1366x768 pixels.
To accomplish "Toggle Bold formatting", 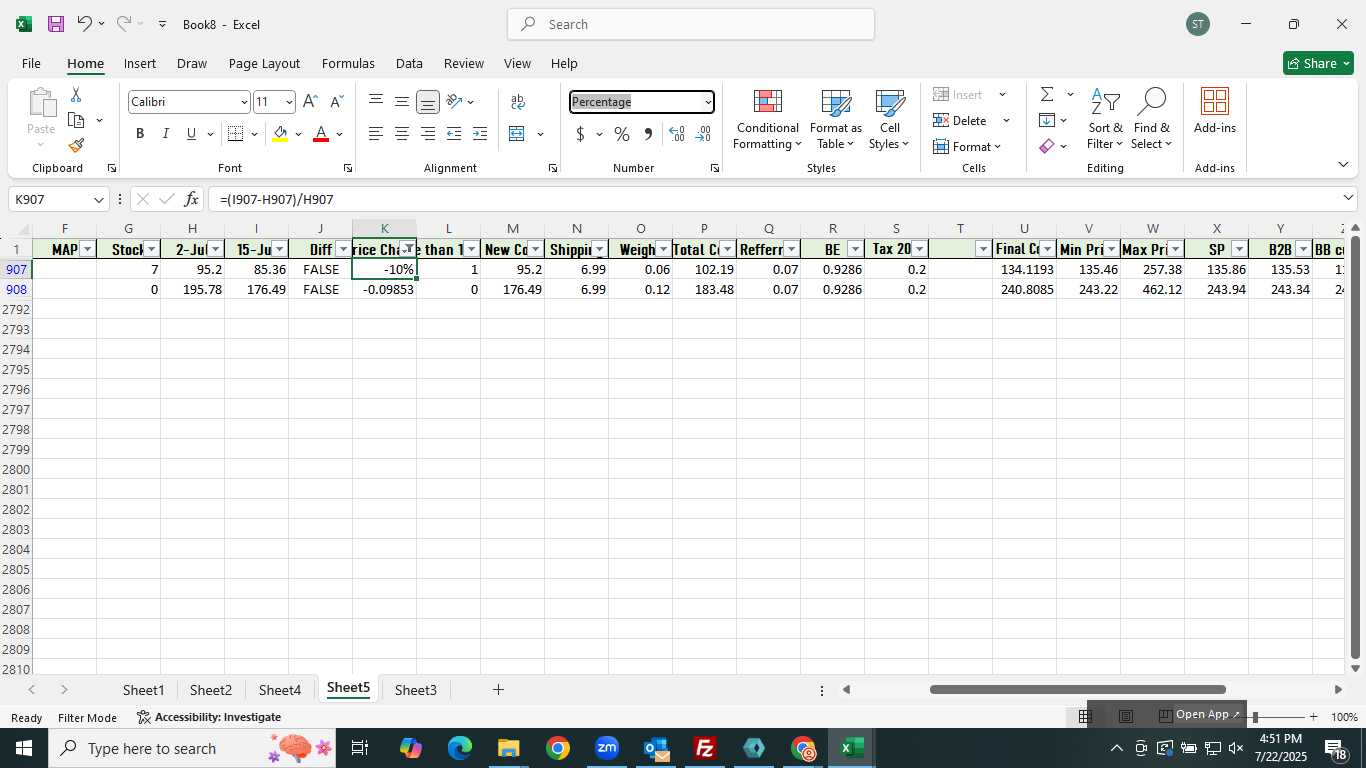I will [140, 134].
